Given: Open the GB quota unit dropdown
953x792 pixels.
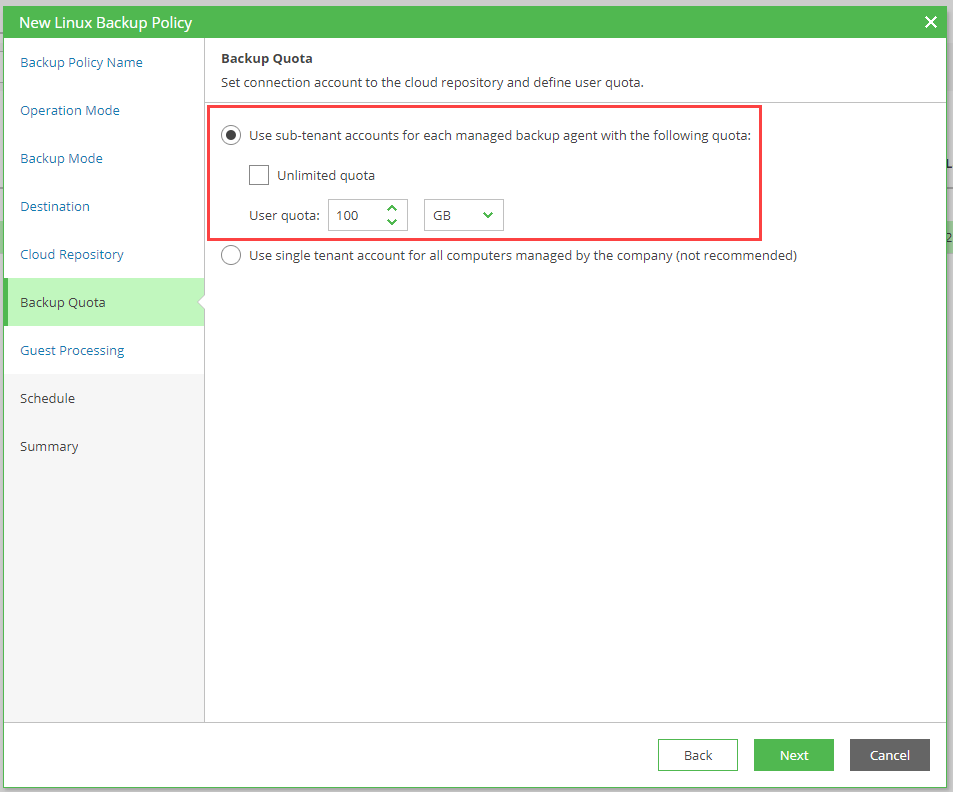Looking at the screenshot, I should pos(464,215).
